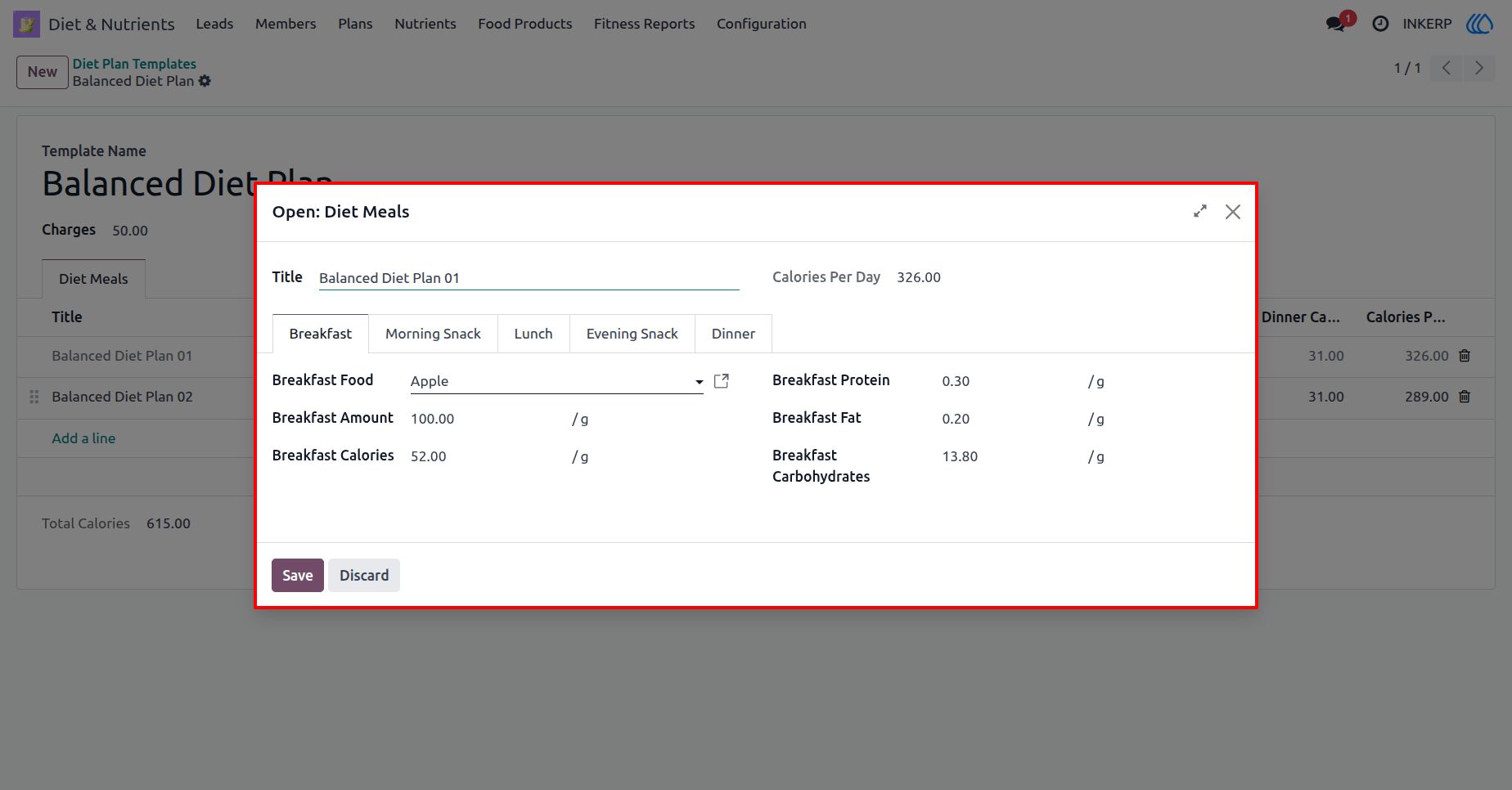Open the Configuration menu
The height and width of the screenshot is (790, 1512).
click(761, 24)
